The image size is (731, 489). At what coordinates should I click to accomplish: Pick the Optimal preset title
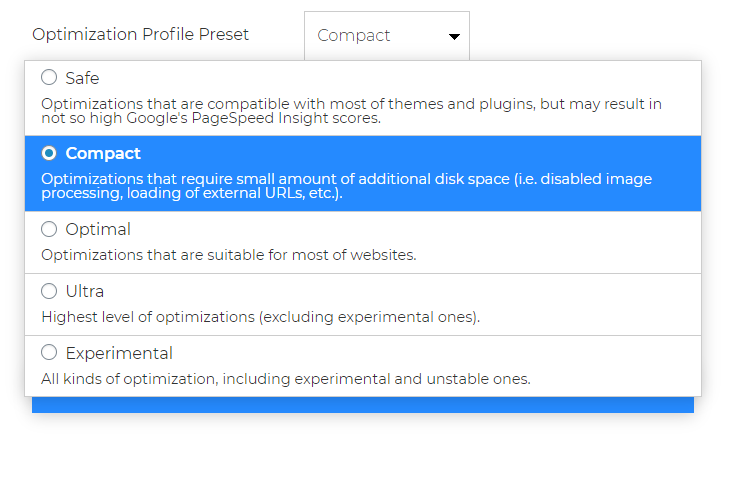tap(98, 229)
